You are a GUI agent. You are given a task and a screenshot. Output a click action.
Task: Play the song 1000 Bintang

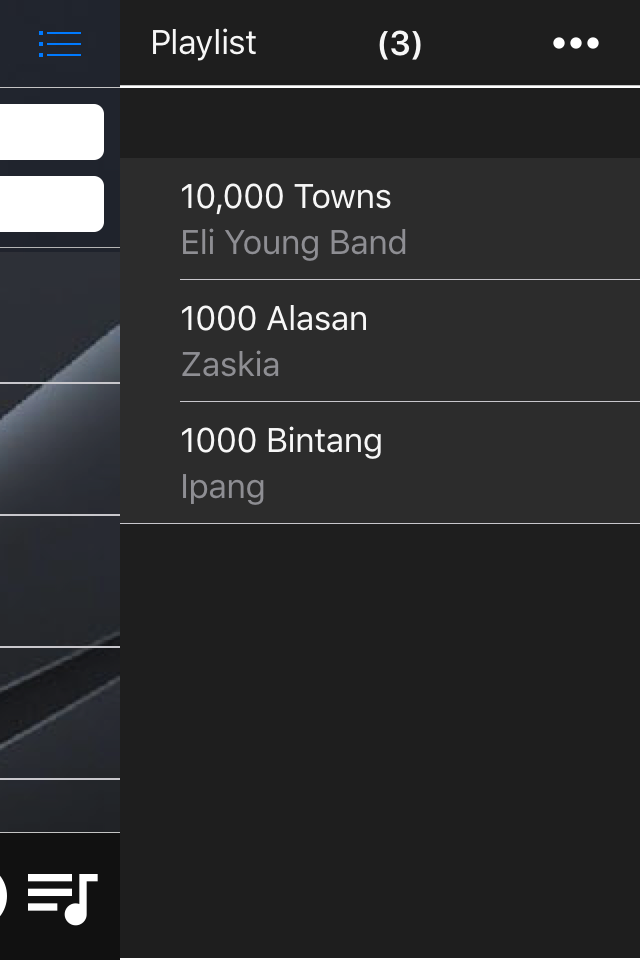281,441
